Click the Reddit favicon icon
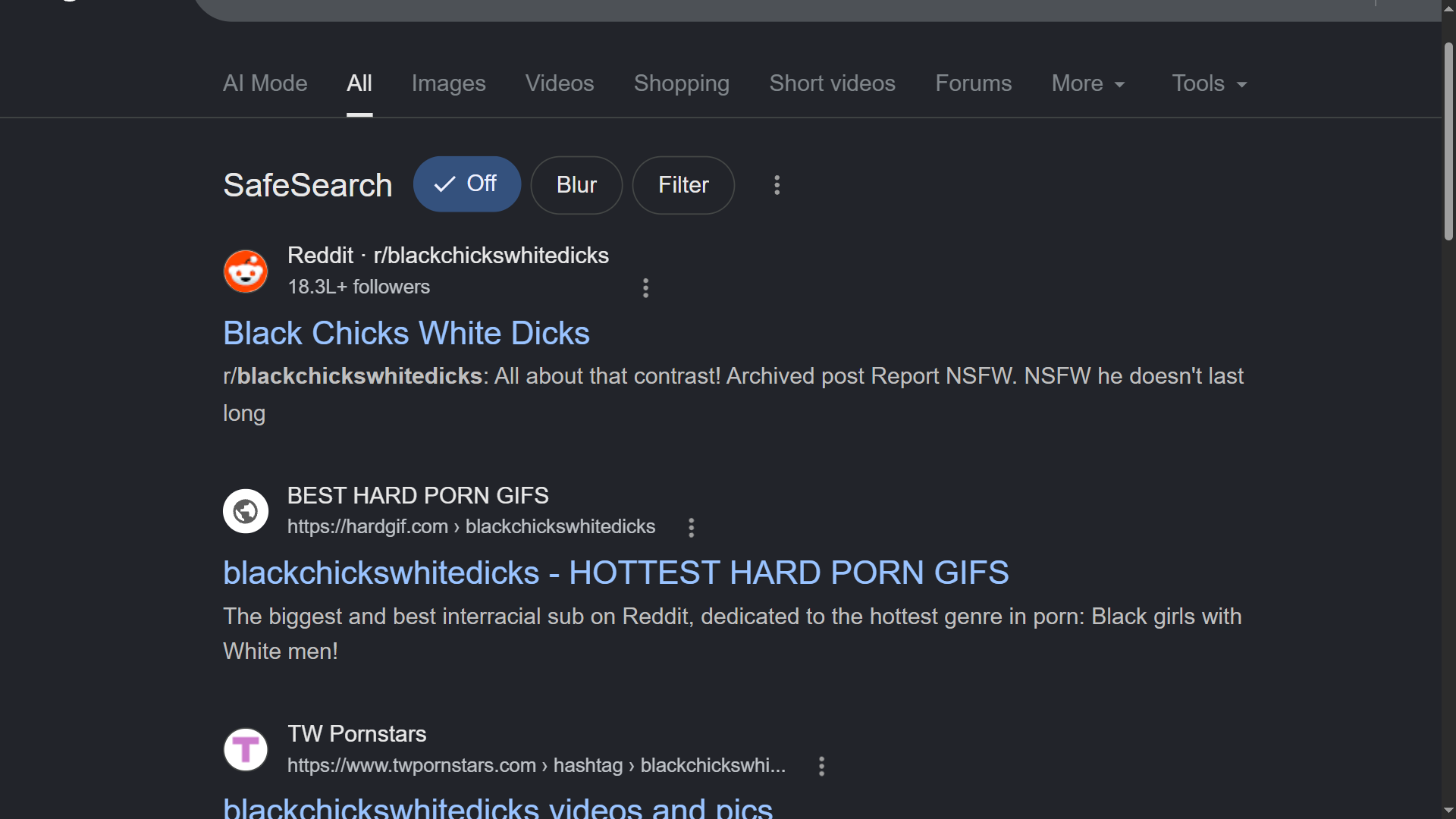Image resolution: width=1456 pixels, height=819 pixels. (x=246, y=271)
